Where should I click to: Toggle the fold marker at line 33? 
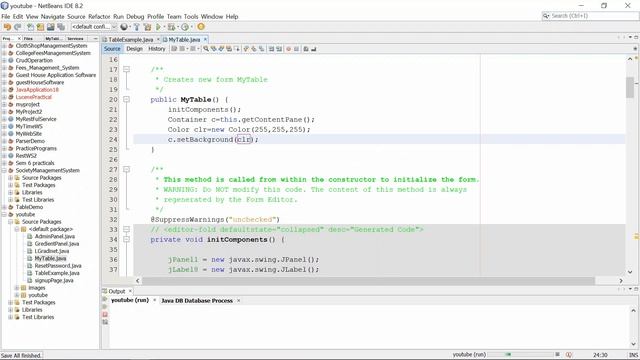pyautogui.click(x=127, y=229)
